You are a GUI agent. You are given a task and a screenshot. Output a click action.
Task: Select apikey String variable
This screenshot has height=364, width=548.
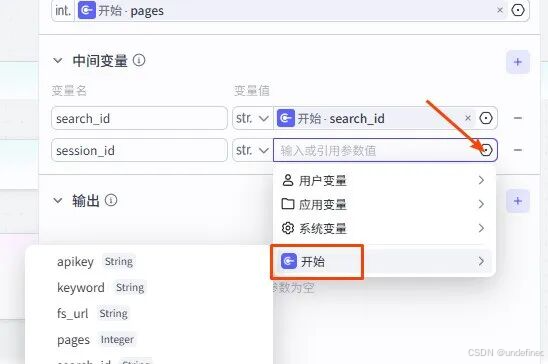96,262
